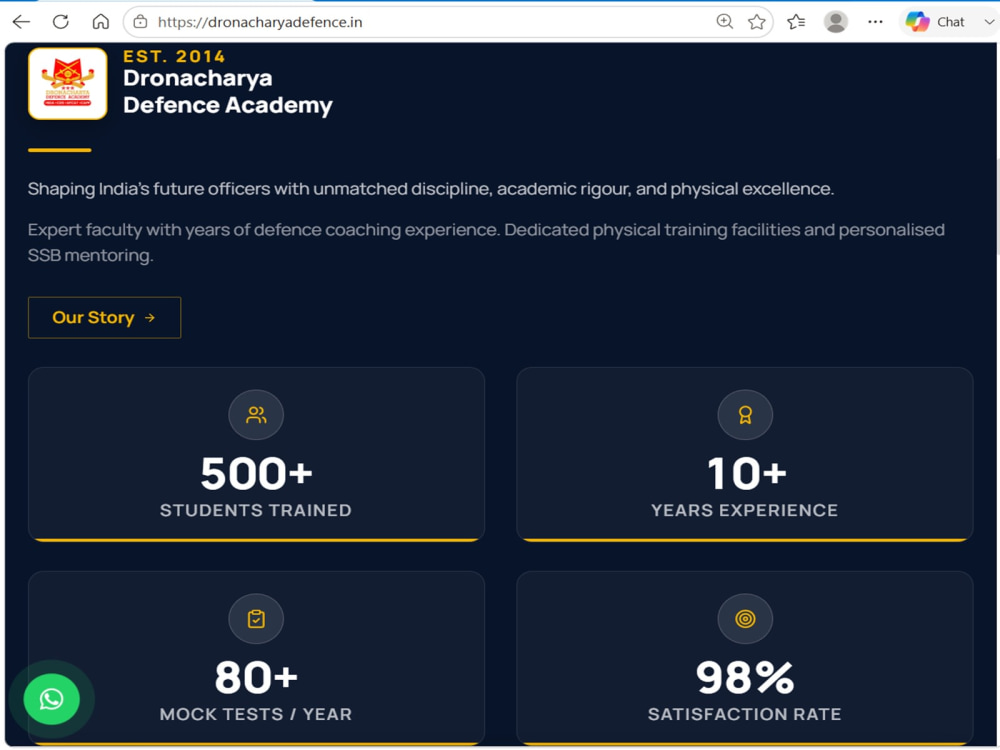Select the 10+ statistic text

click(747, 474)
